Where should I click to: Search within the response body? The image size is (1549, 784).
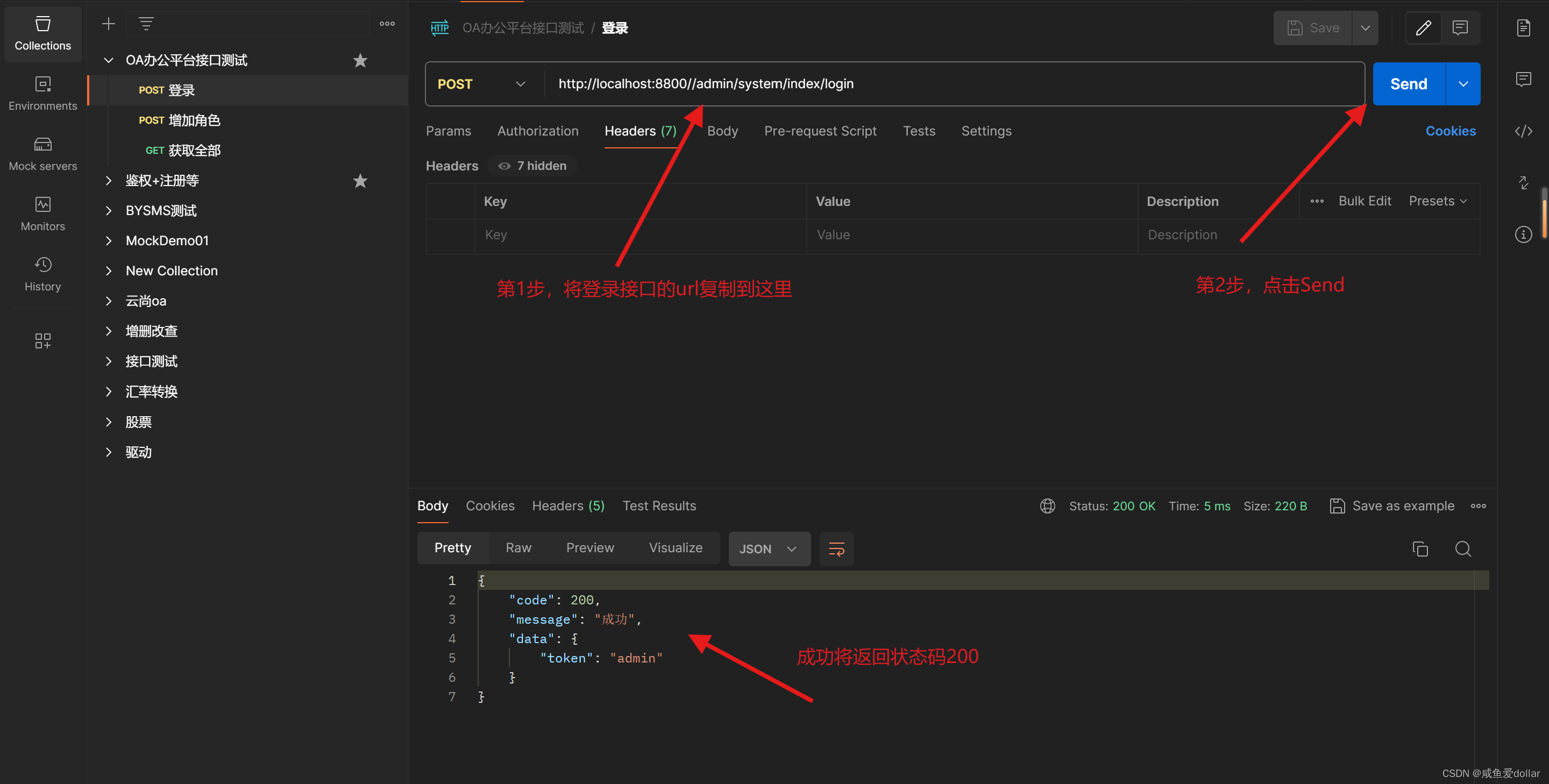tap(1462, 549)
